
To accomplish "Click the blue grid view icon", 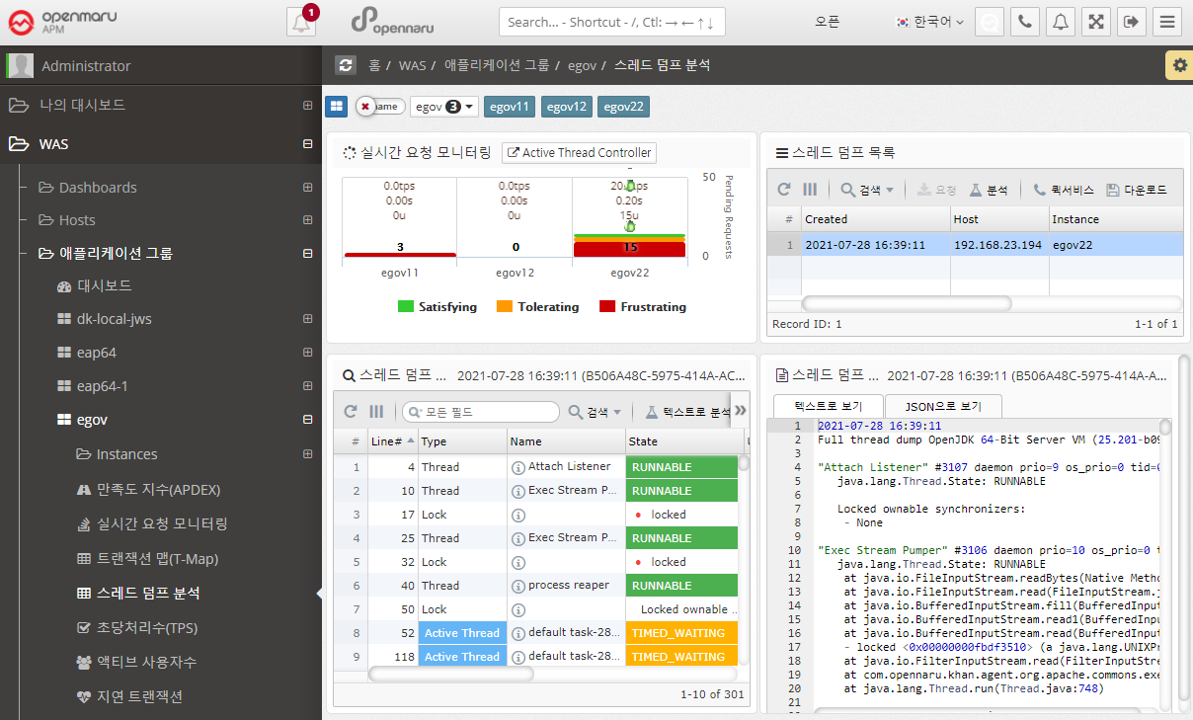I will pyautogui.click(x=336, y=106).
